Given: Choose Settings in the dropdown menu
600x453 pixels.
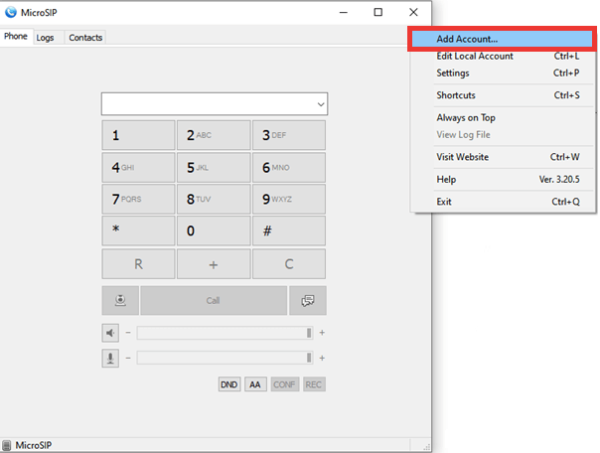Looking at the screenshot, I should (453, 73).
